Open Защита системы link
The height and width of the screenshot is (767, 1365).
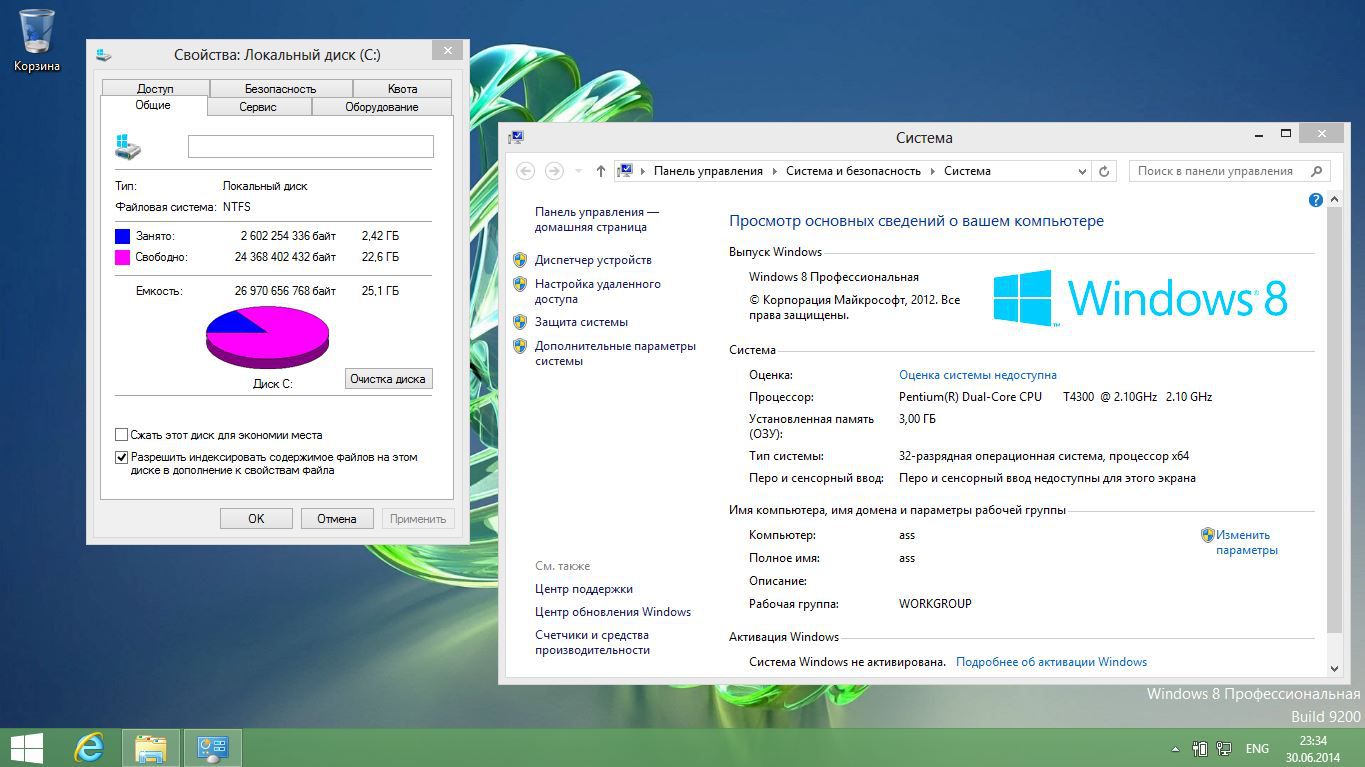pos(581,322)
